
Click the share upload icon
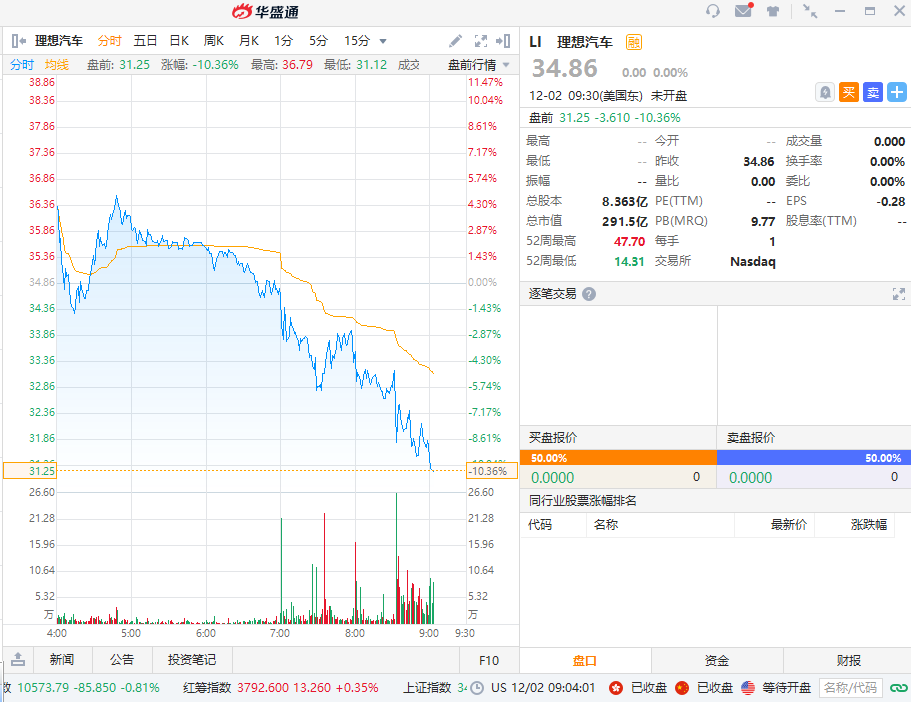[x=18, y=659]
